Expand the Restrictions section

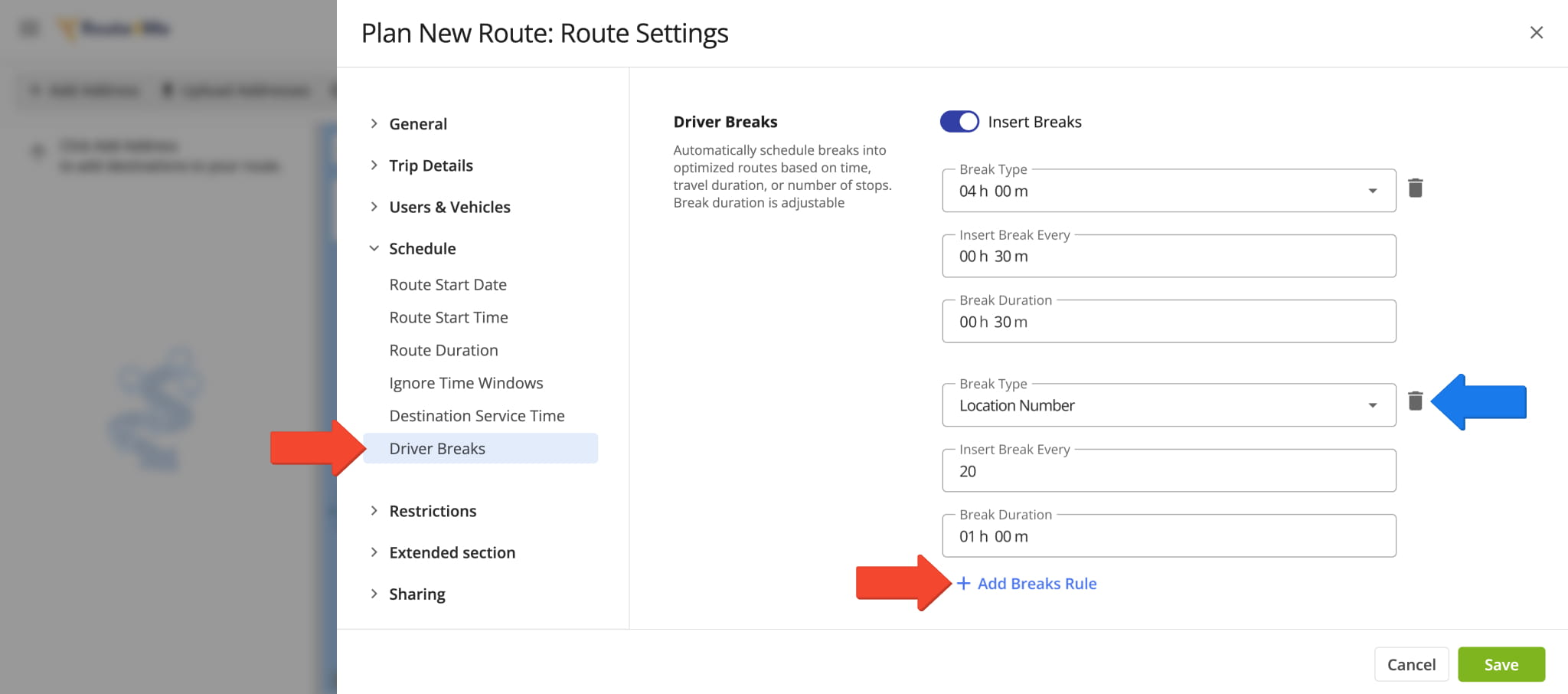click(x=433, y=510)
